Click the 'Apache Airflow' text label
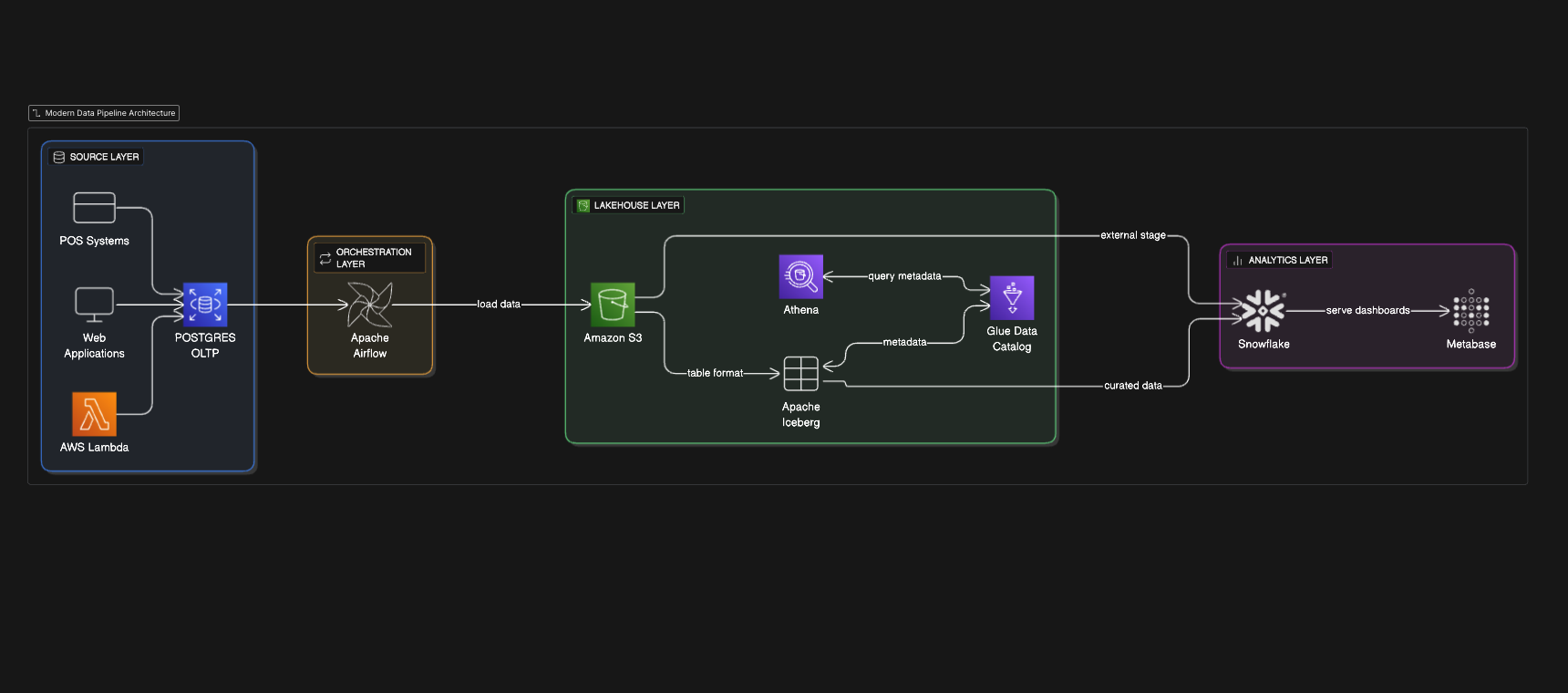The image size is (1568, 693). click(x=370, y=346)
